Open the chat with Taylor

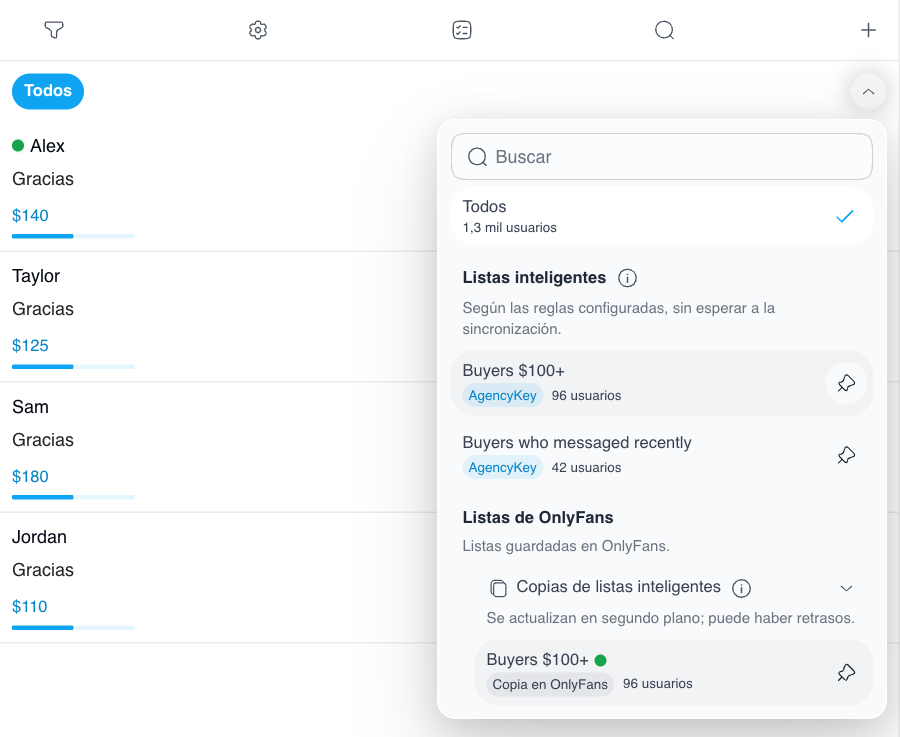[x=218, y=317]
